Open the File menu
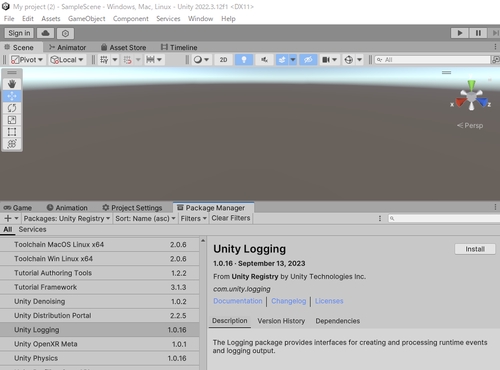 click(9, 19)
